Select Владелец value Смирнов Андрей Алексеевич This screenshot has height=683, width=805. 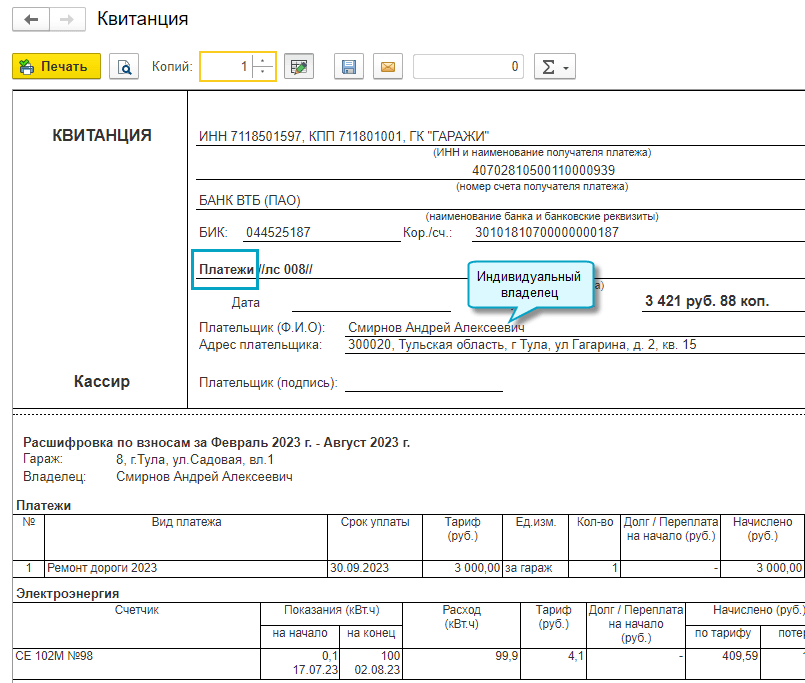(204, 477)
